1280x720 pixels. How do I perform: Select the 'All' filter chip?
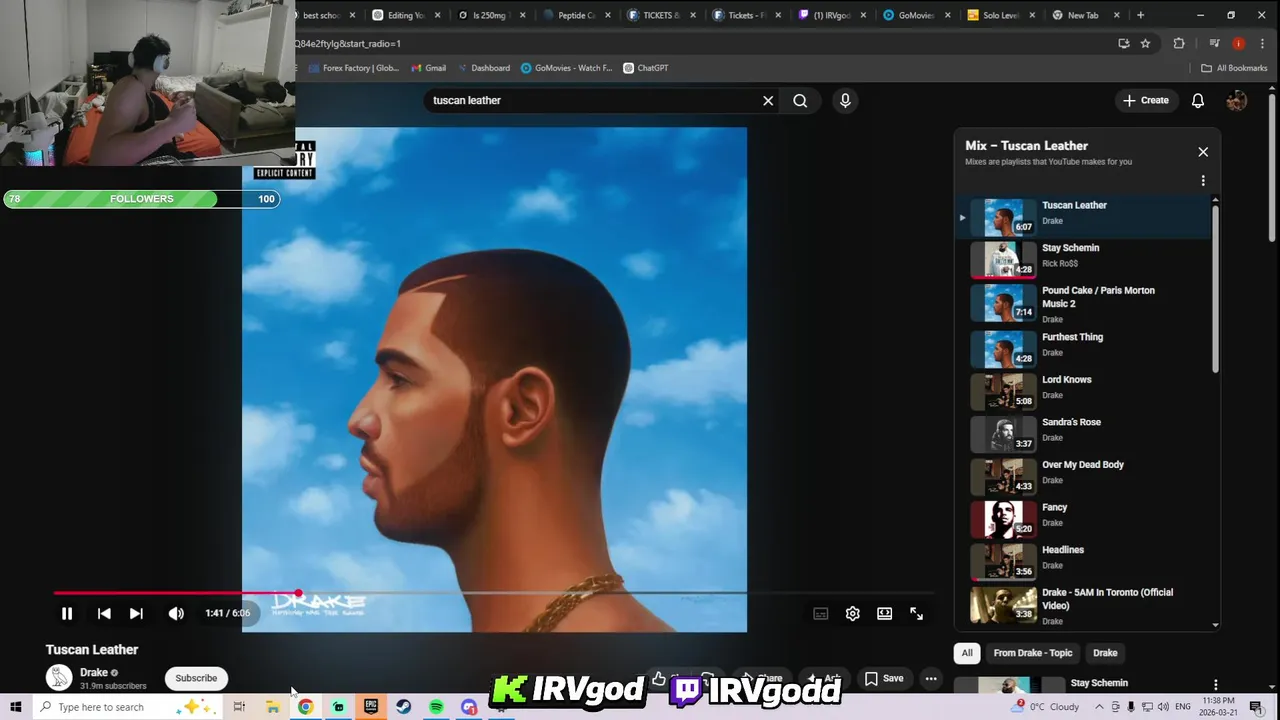click(x=967, y=653)
